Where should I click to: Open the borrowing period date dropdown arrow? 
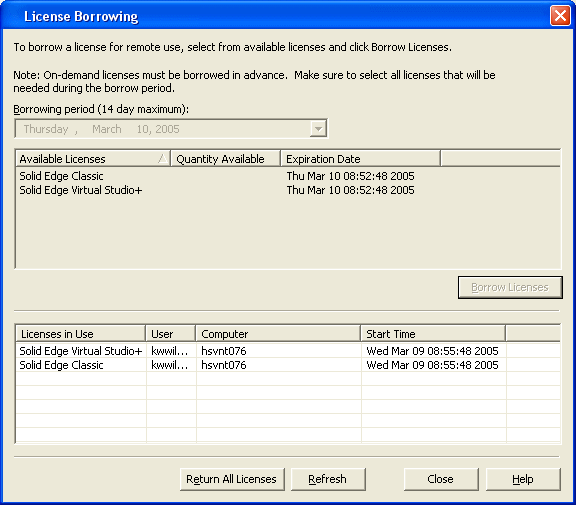(x=318, y=129)
